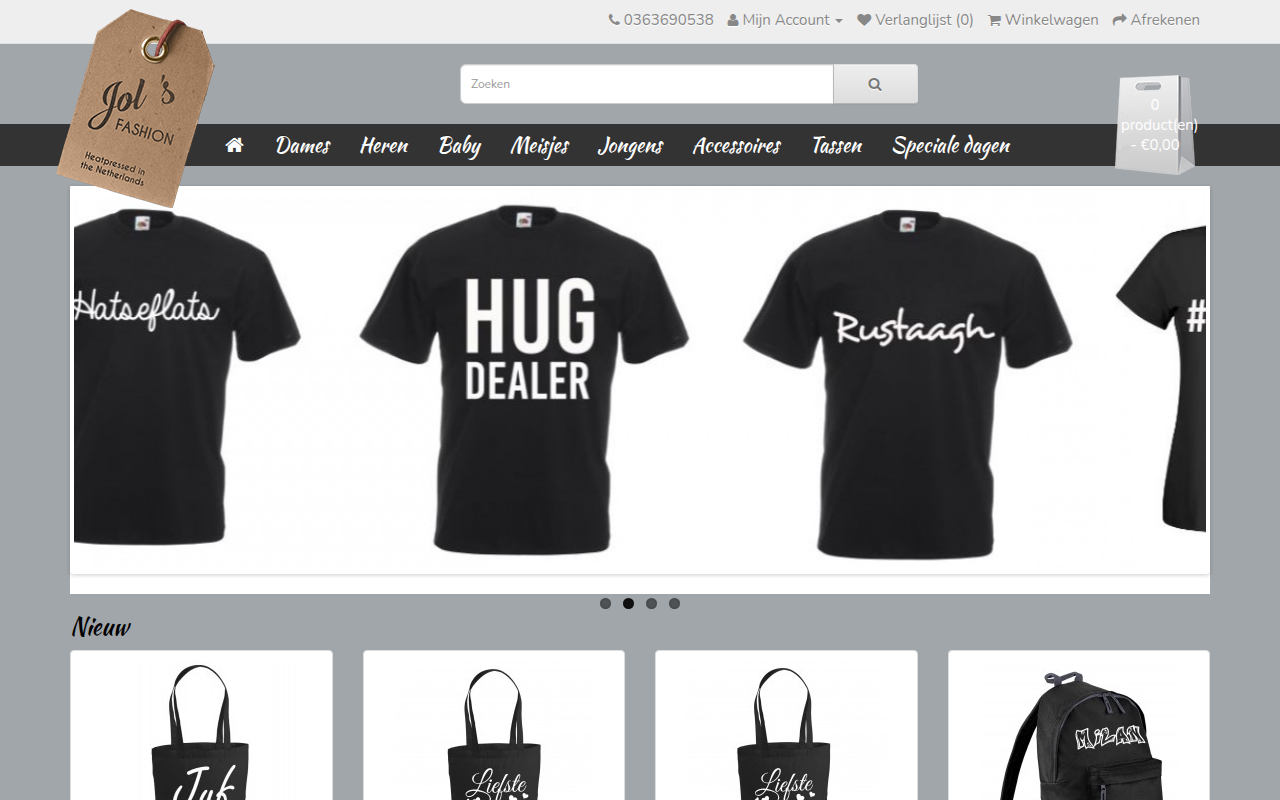Click the Hatseflats t-shirt in slider
The width and height of the screenshot is (1280, 800).
[187, 375]
